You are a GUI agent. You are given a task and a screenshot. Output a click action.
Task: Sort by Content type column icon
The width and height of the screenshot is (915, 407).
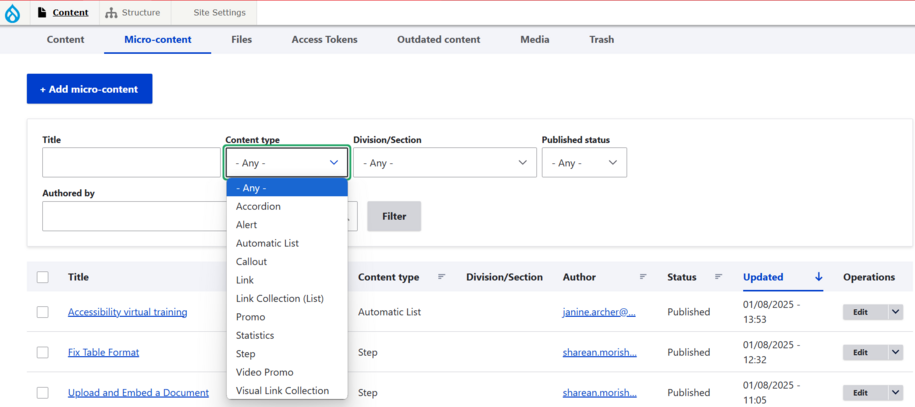click(442, 277)
